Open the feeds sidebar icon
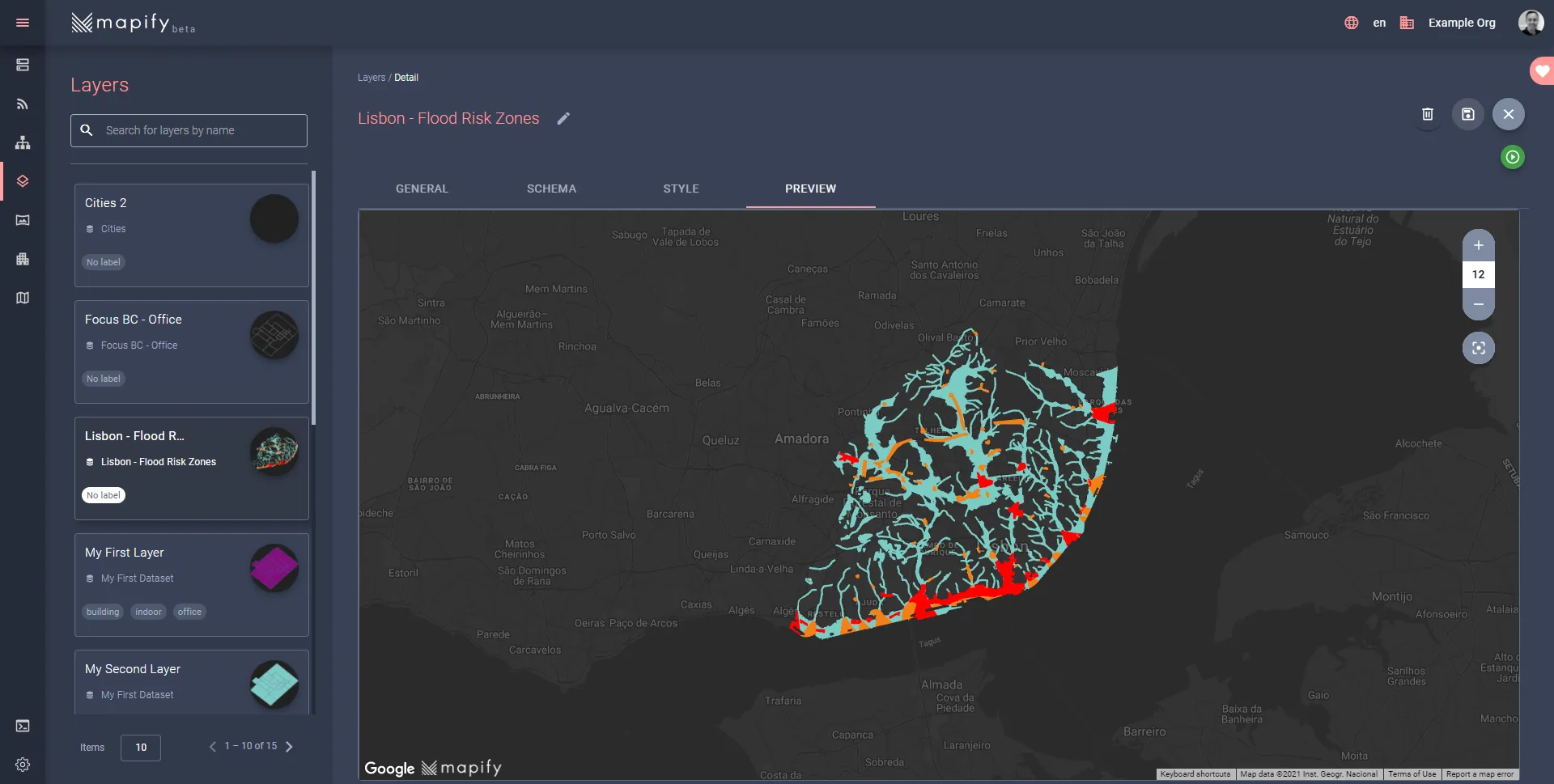The width and height of the screenshot is (1554, 784). point(23,104)
